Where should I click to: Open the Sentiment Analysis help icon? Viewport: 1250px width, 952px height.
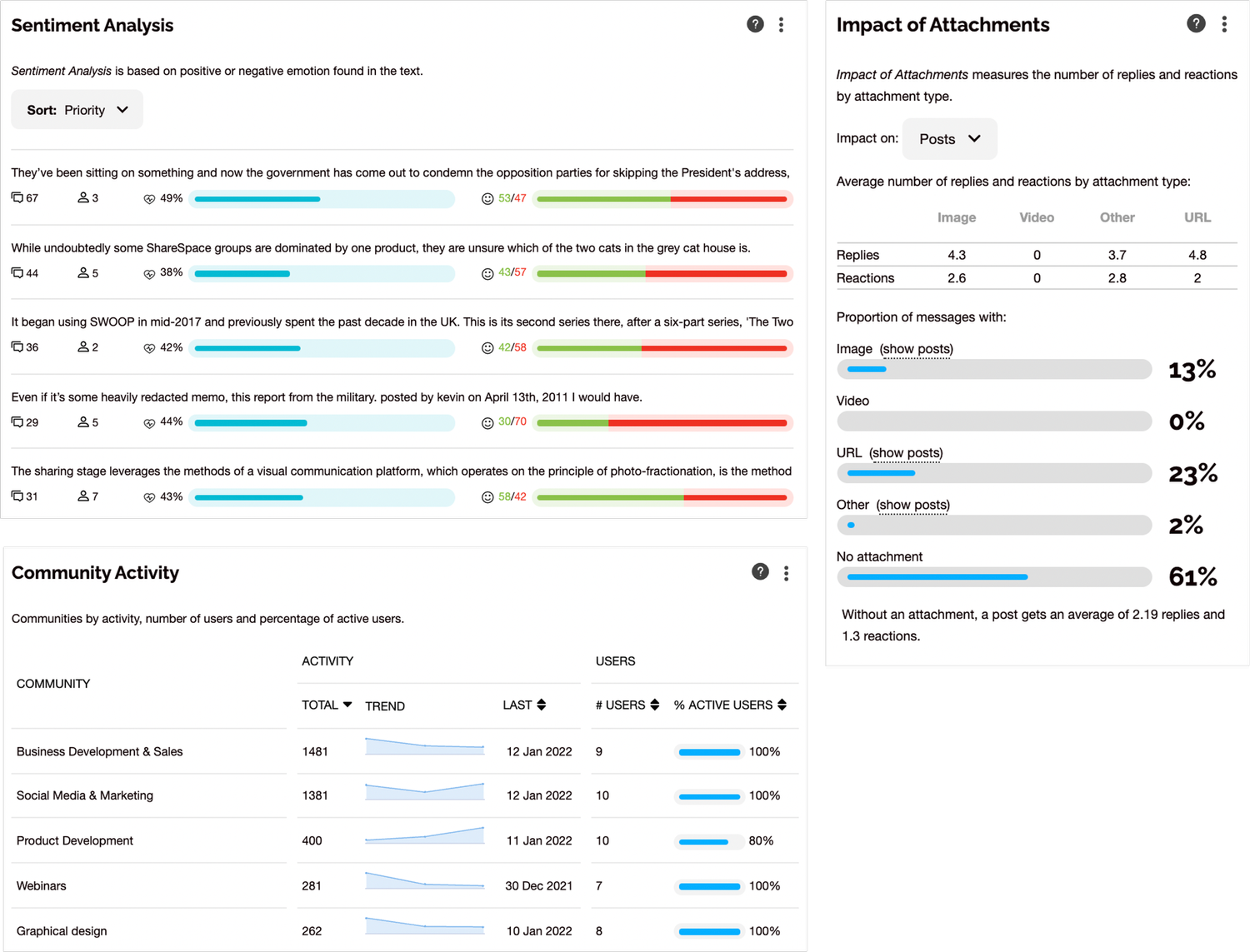click(x=755, y=24)
